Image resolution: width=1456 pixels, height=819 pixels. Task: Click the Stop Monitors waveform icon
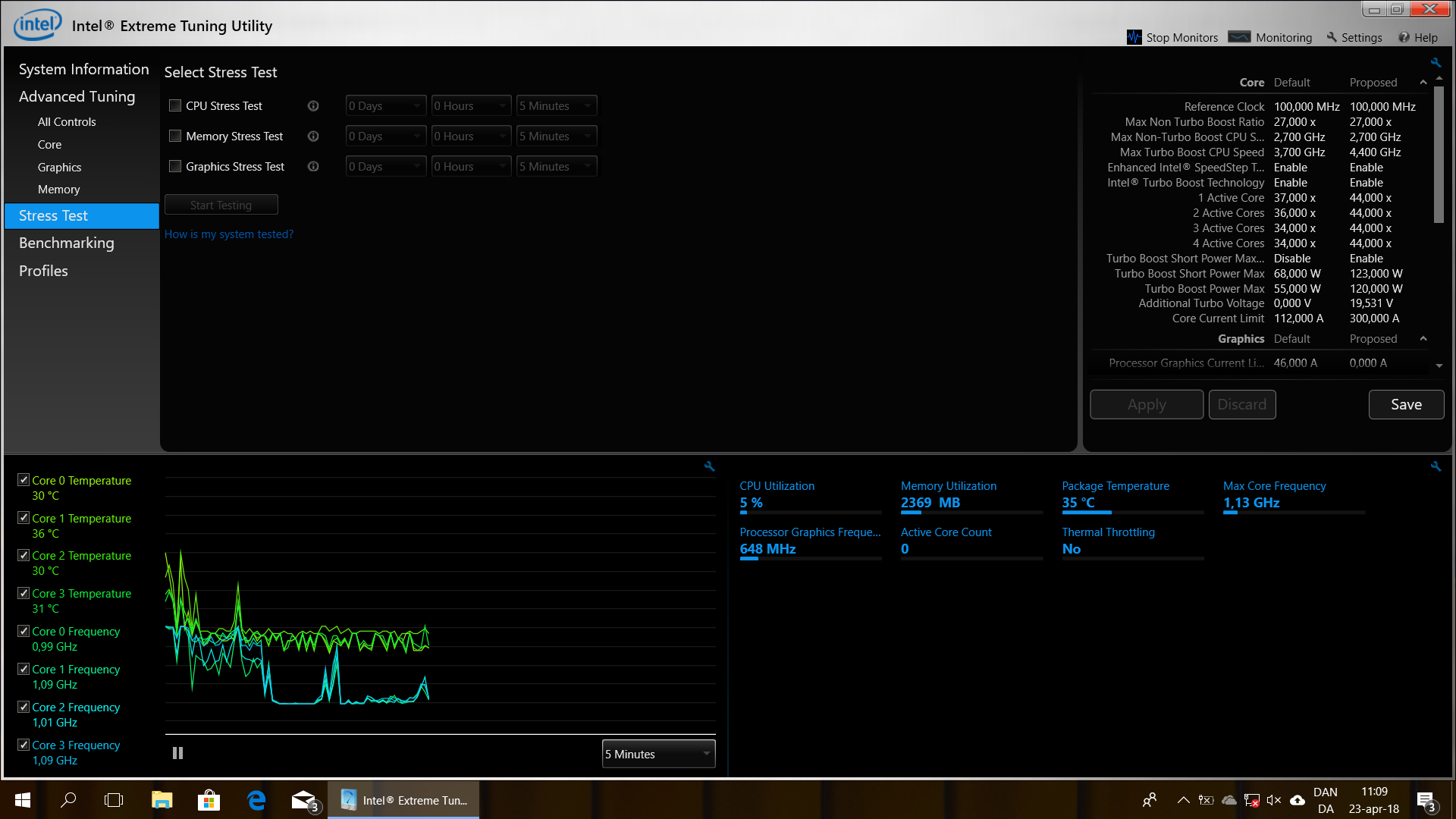click(x=1134, y=37)
